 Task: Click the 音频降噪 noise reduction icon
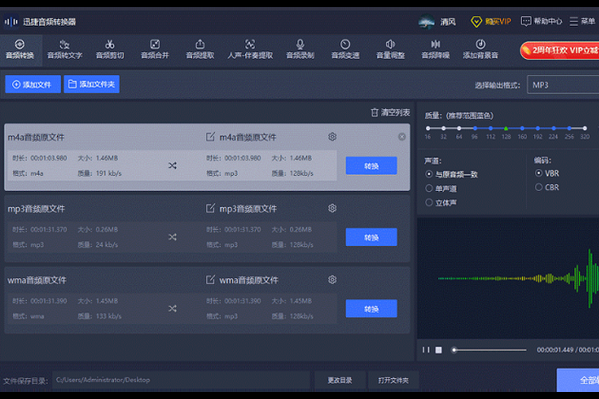coord(435,44)
